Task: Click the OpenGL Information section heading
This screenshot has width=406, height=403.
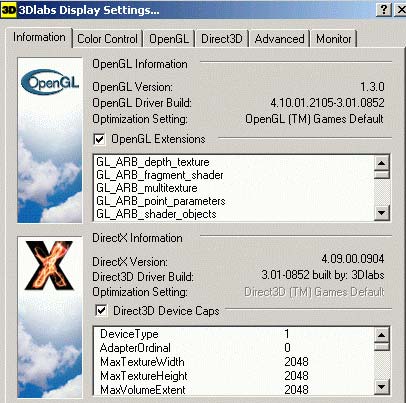Action: [140, 64]
